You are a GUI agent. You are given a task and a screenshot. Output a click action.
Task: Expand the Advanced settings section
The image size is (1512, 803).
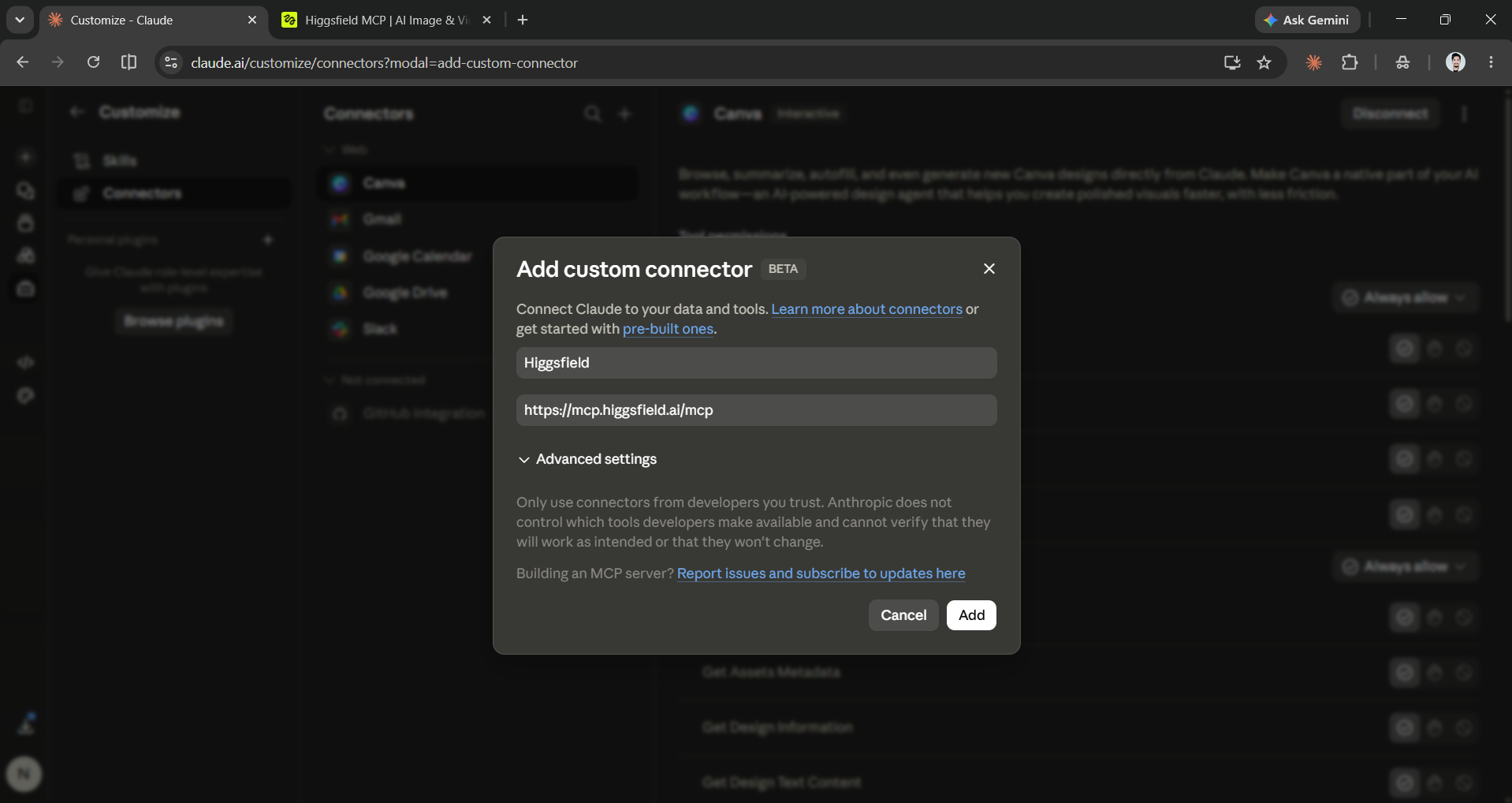click(x=587, y=459)
